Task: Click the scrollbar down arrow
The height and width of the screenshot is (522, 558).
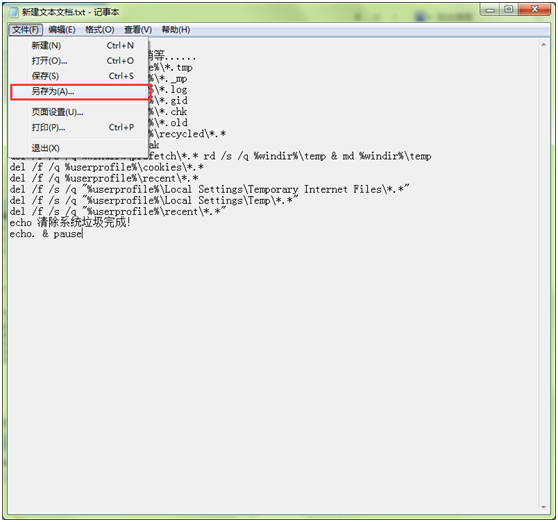Action: (543, 507)
